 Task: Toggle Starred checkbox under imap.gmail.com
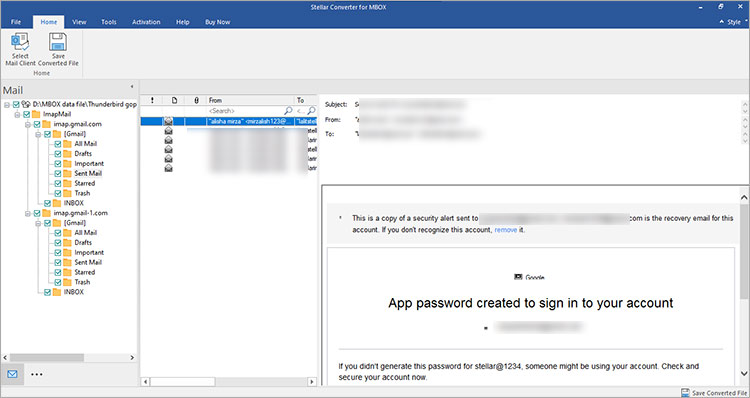(58, 183)
